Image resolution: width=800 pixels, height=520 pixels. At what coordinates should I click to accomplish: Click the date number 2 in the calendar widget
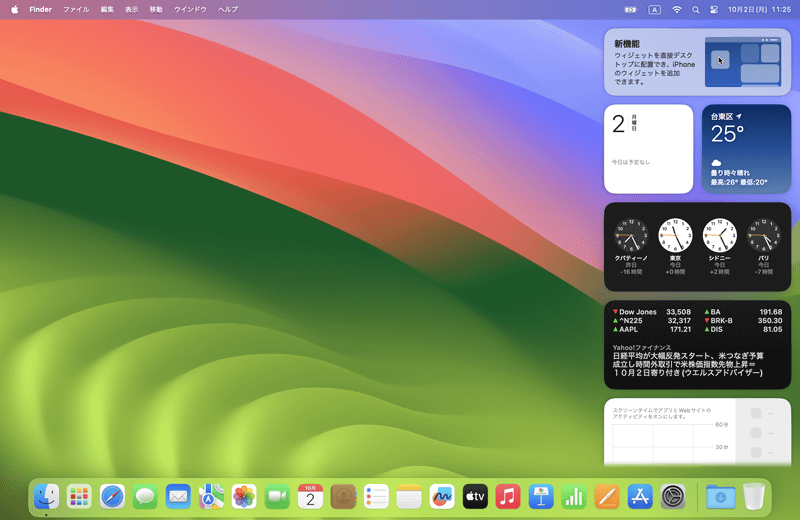point(618,124)
